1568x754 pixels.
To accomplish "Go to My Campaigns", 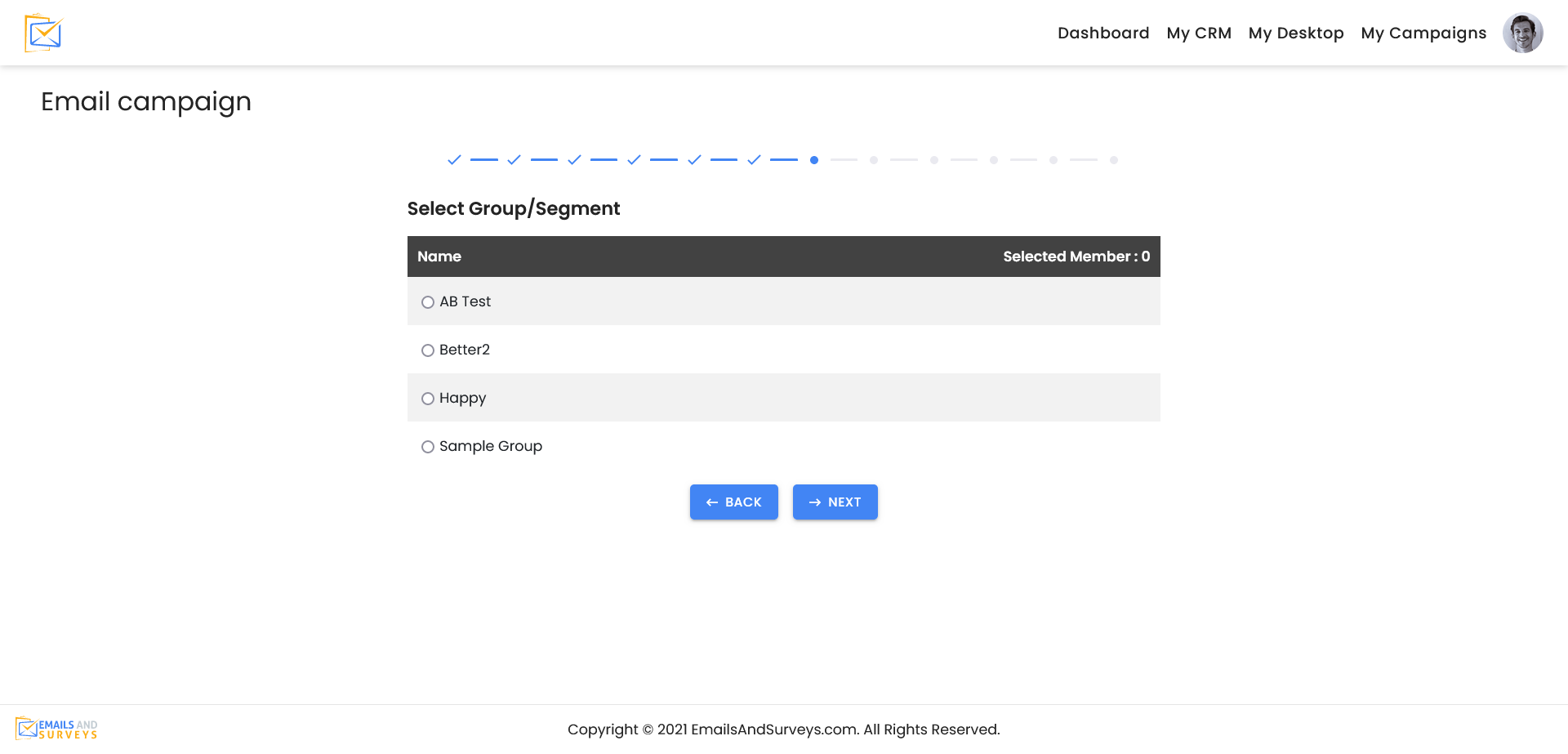I will pos(1423,33).
